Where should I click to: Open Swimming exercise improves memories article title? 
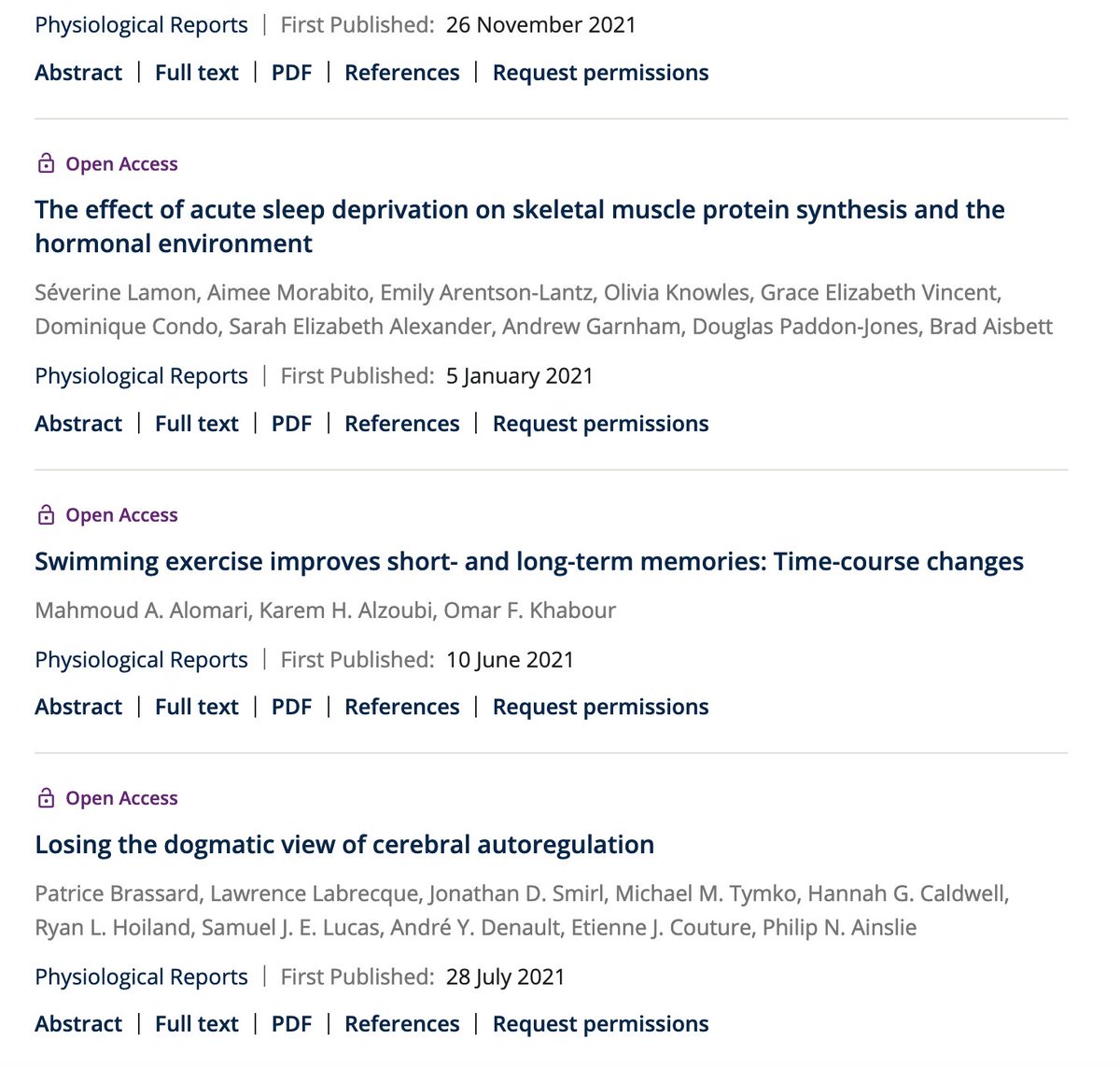tap(529, 562)
